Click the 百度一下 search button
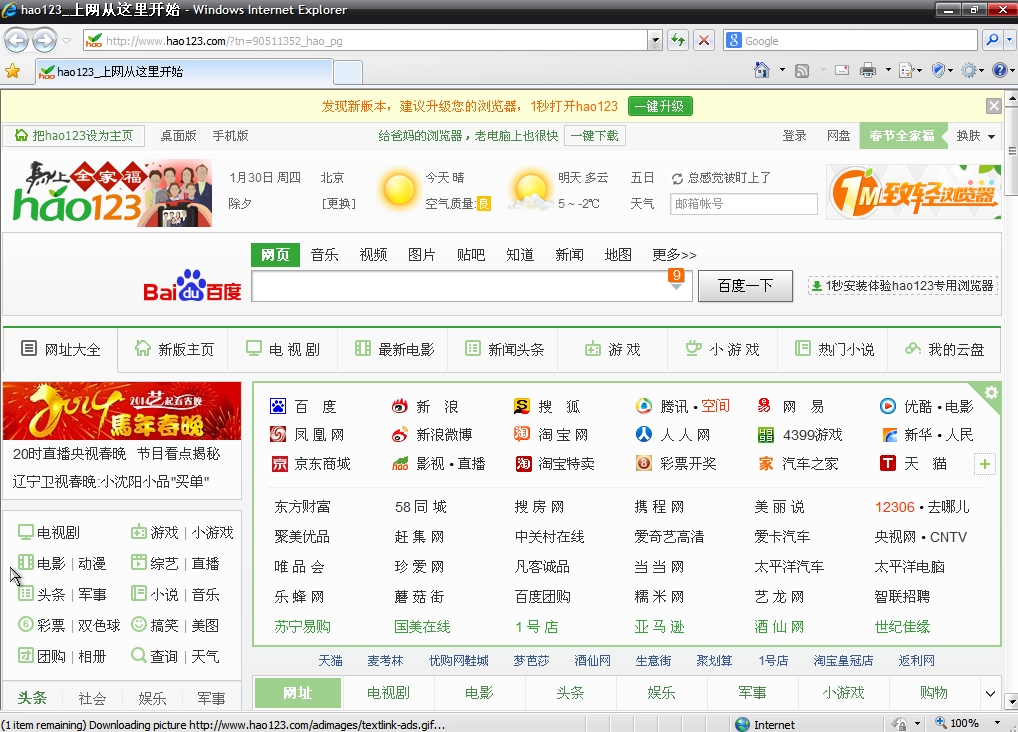The image size is (1018, 732). click(x=745, y=286)
